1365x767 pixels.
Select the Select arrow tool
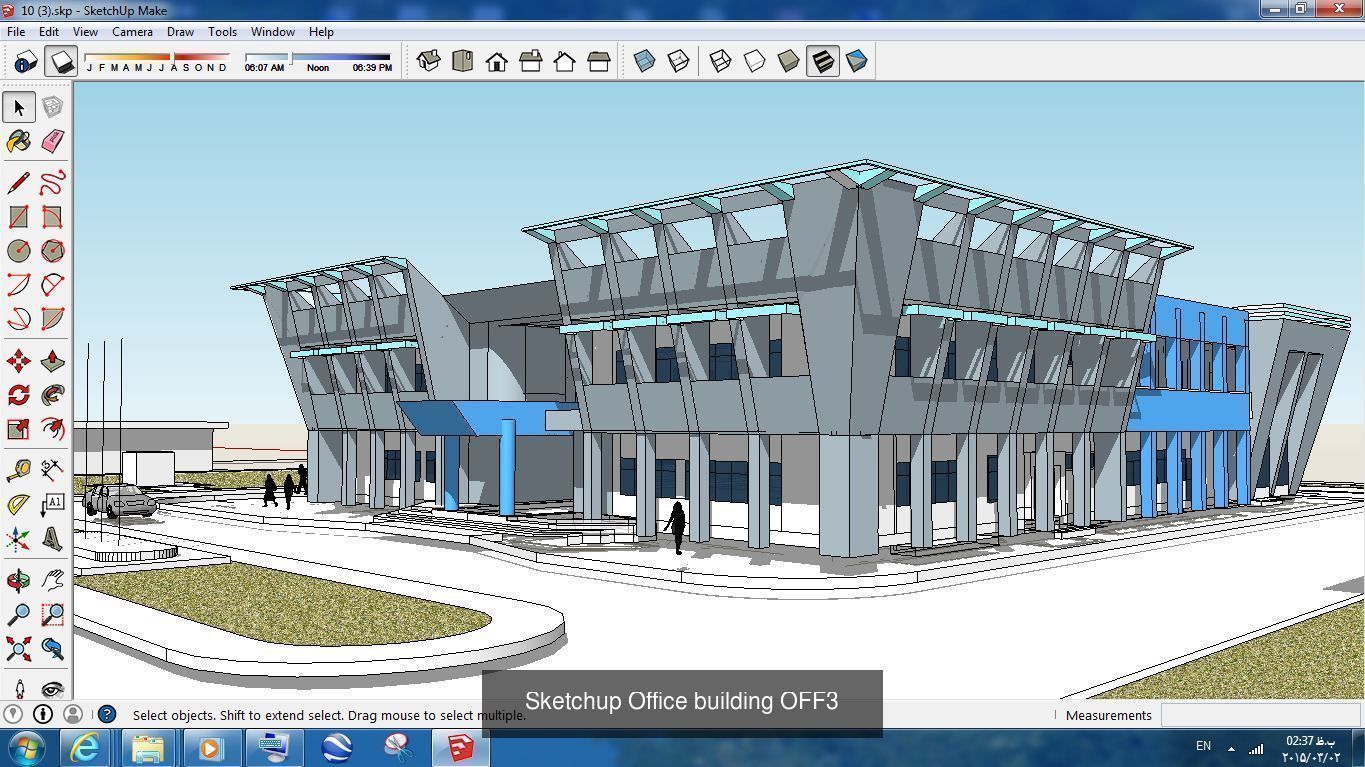click(18, 107)
